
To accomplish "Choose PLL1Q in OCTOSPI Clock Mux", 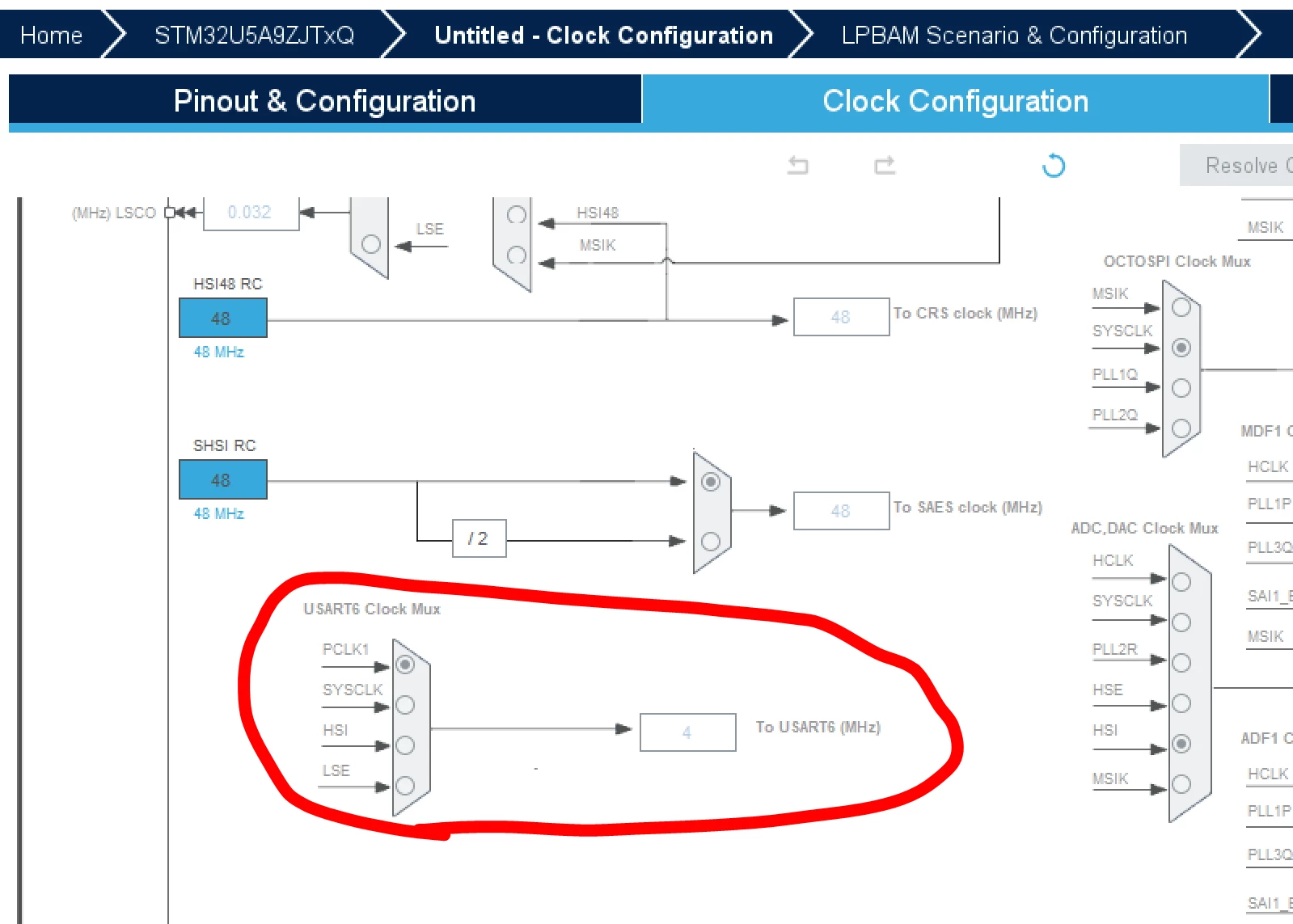I will (x=1181, y=388).
